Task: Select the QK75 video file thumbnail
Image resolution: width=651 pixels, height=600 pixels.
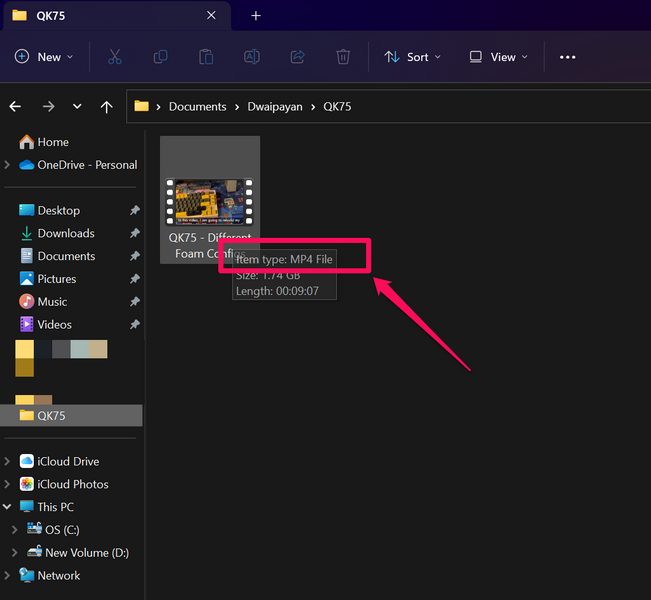Action: point(210,201)
